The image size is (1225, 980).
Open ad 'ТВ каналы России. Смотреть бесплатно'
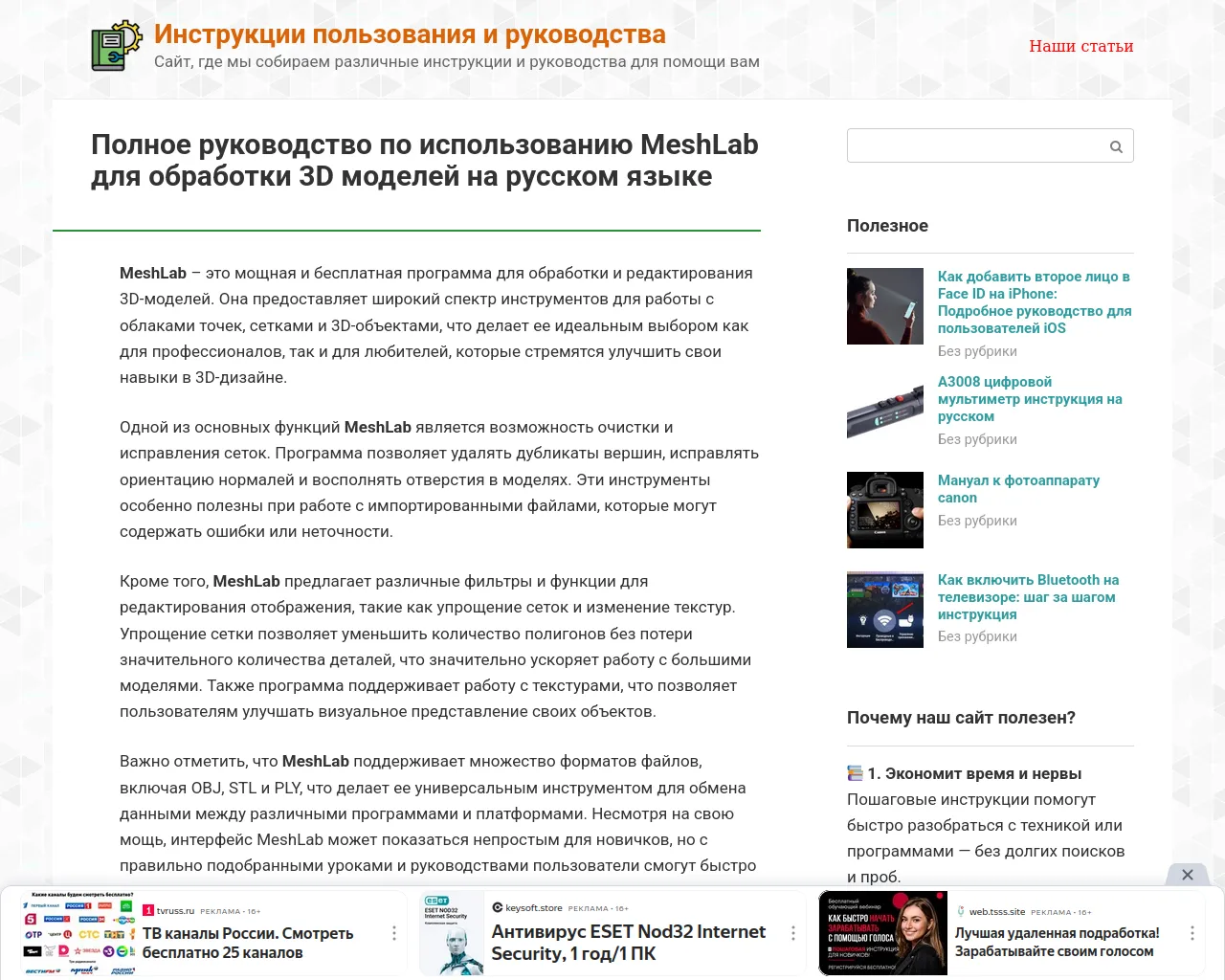(x=248, y=943)
